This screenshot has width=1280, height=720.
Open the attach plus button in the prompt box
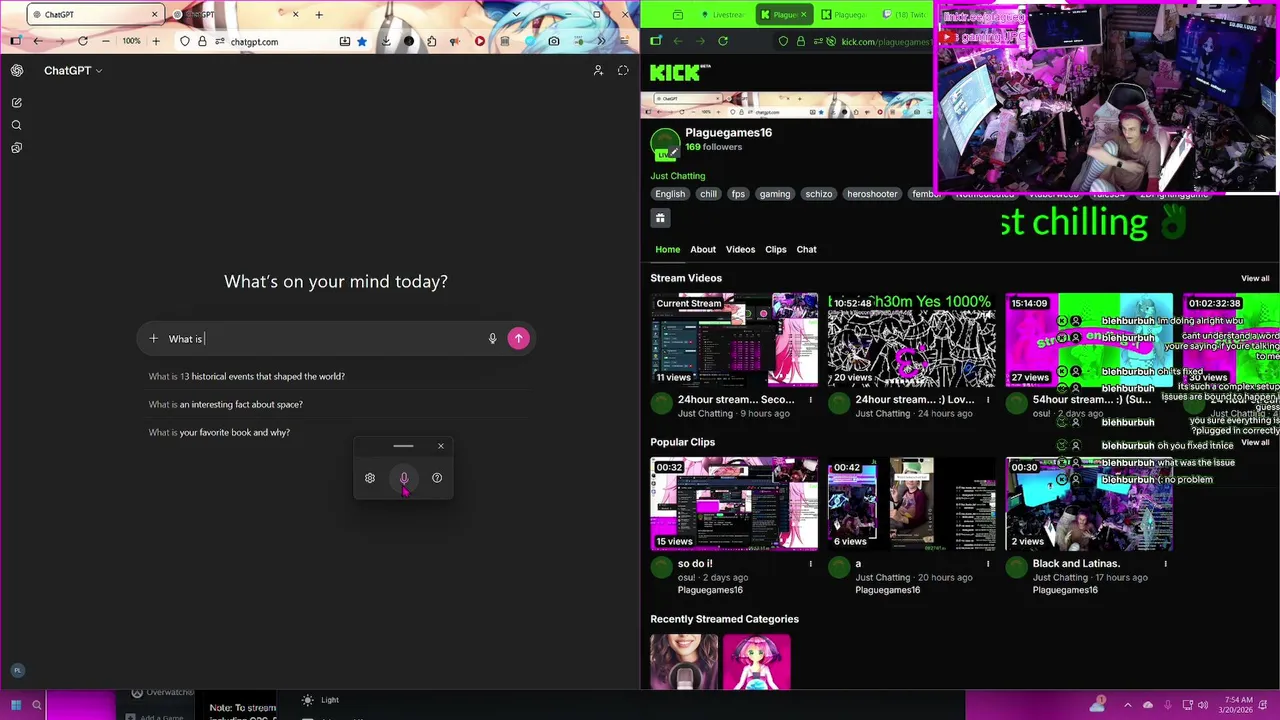coord(153,339)
